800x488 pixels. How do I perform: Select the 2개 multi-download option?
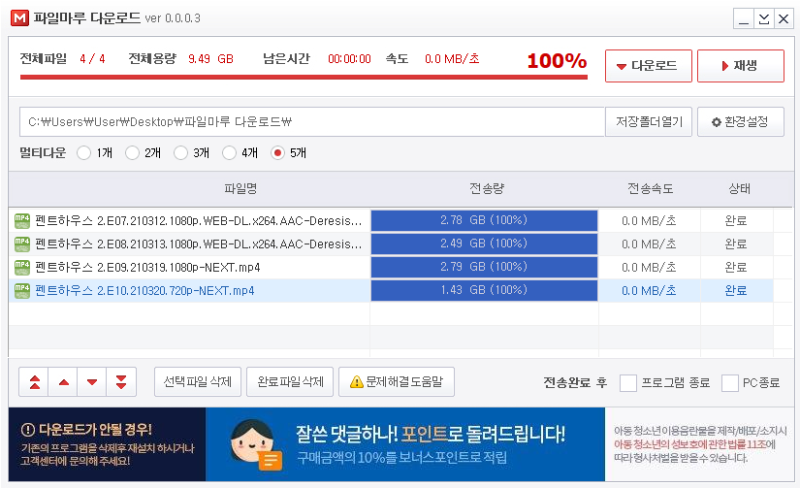click(x=132, y=153)
